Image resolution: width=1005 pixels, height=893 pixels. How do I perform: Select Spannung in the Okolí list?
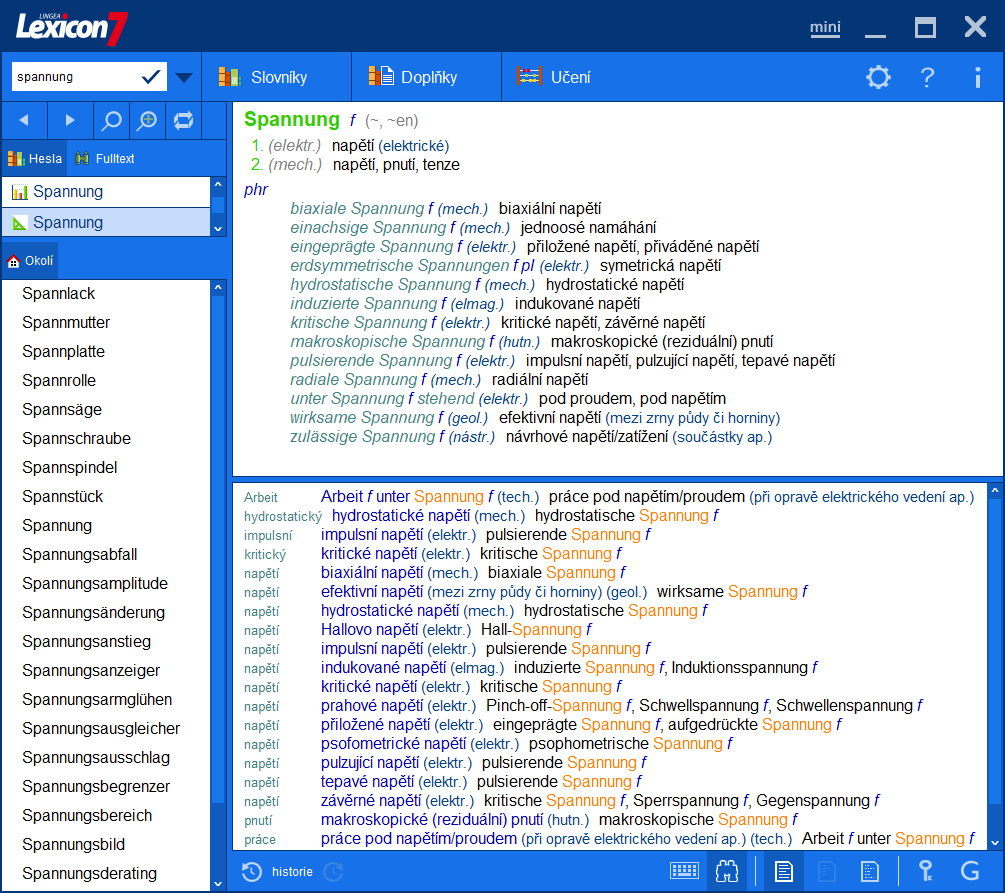coord(57,526)
